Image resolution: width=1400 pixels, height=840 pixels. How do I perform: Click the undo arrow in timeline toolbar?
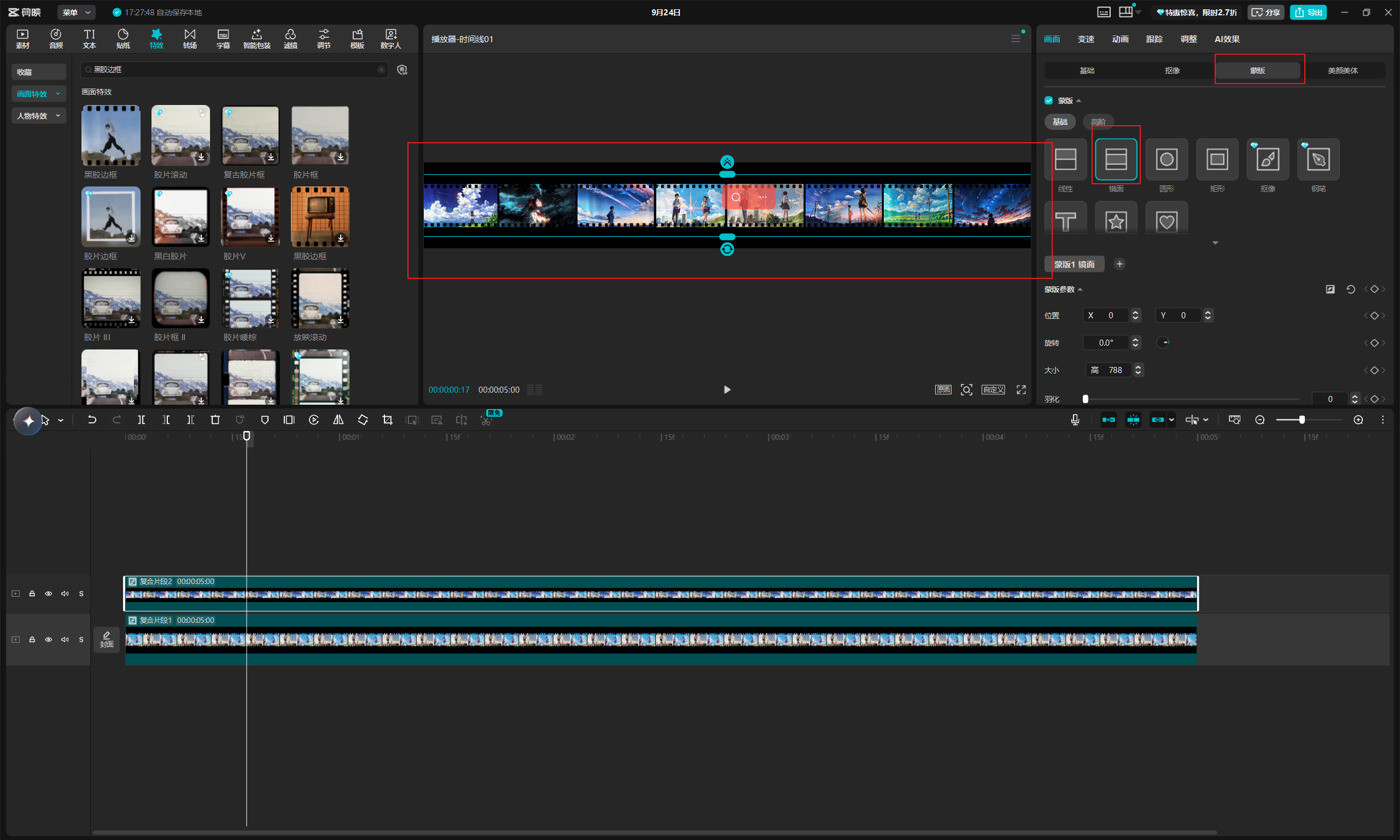click(92, 420)
